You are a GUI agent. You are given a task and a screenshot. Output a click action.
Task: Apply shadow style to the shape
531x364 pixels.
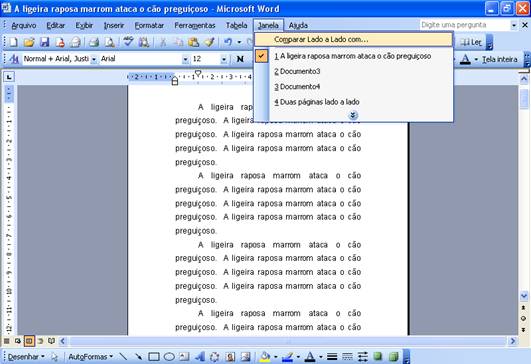click(x=378, y=357)
